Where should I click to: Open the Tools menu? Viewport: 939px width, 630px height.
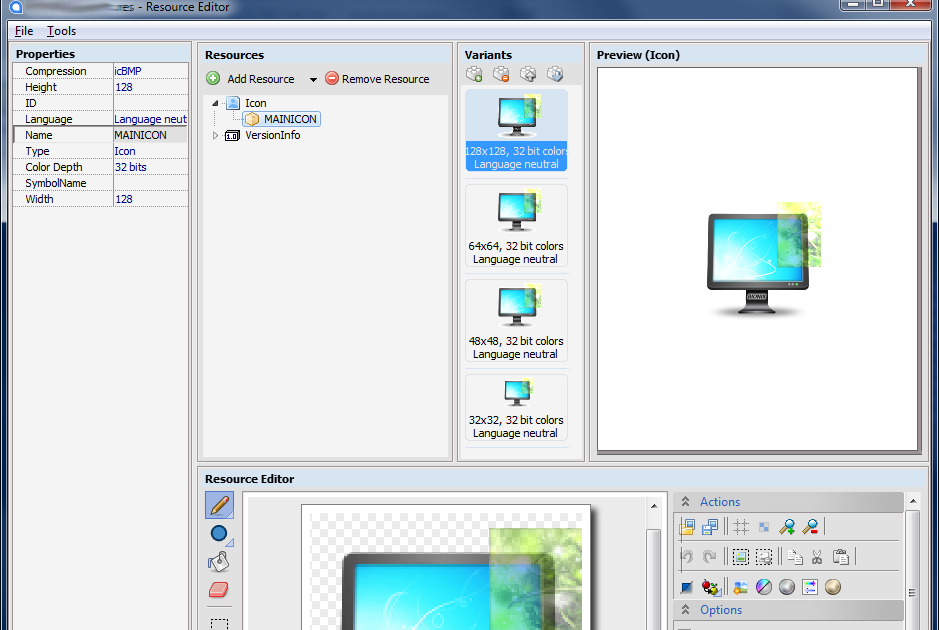[61, 30]
